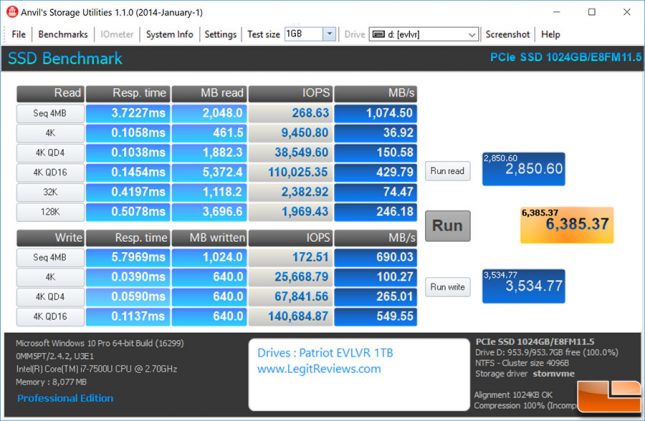This screenshot has height=421, width=645.
Task: Click the Drives : Patriot EVLVR 1TB text box
Action: pos(359,374)
